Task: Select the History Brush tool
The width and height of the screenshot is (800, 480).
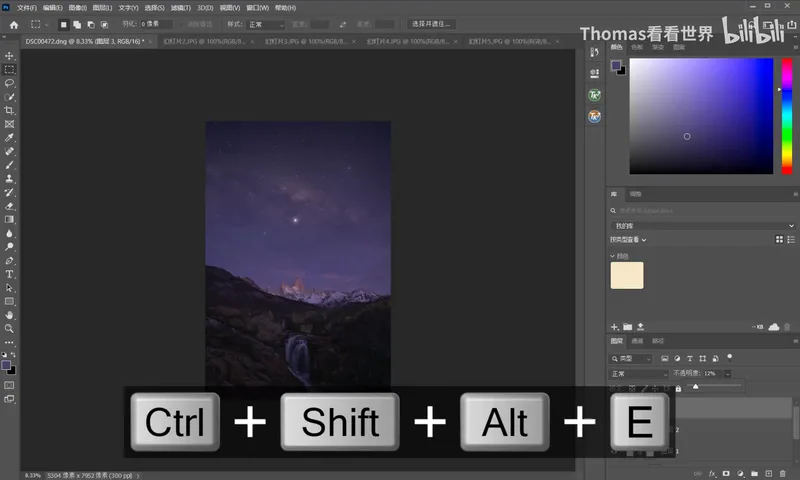Action: point(9,192)
